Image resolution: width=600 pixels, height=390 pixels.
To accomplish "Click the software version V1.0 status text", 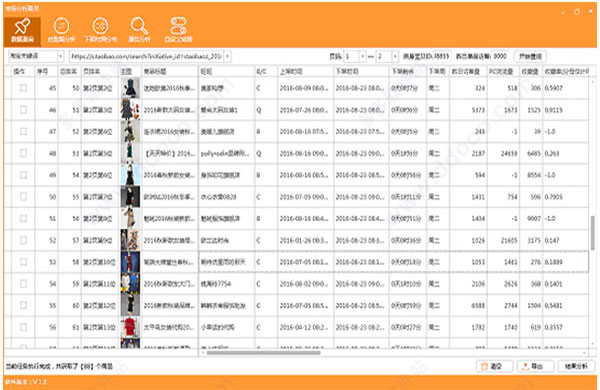I will pyautogui.click(x=26, y=382).
